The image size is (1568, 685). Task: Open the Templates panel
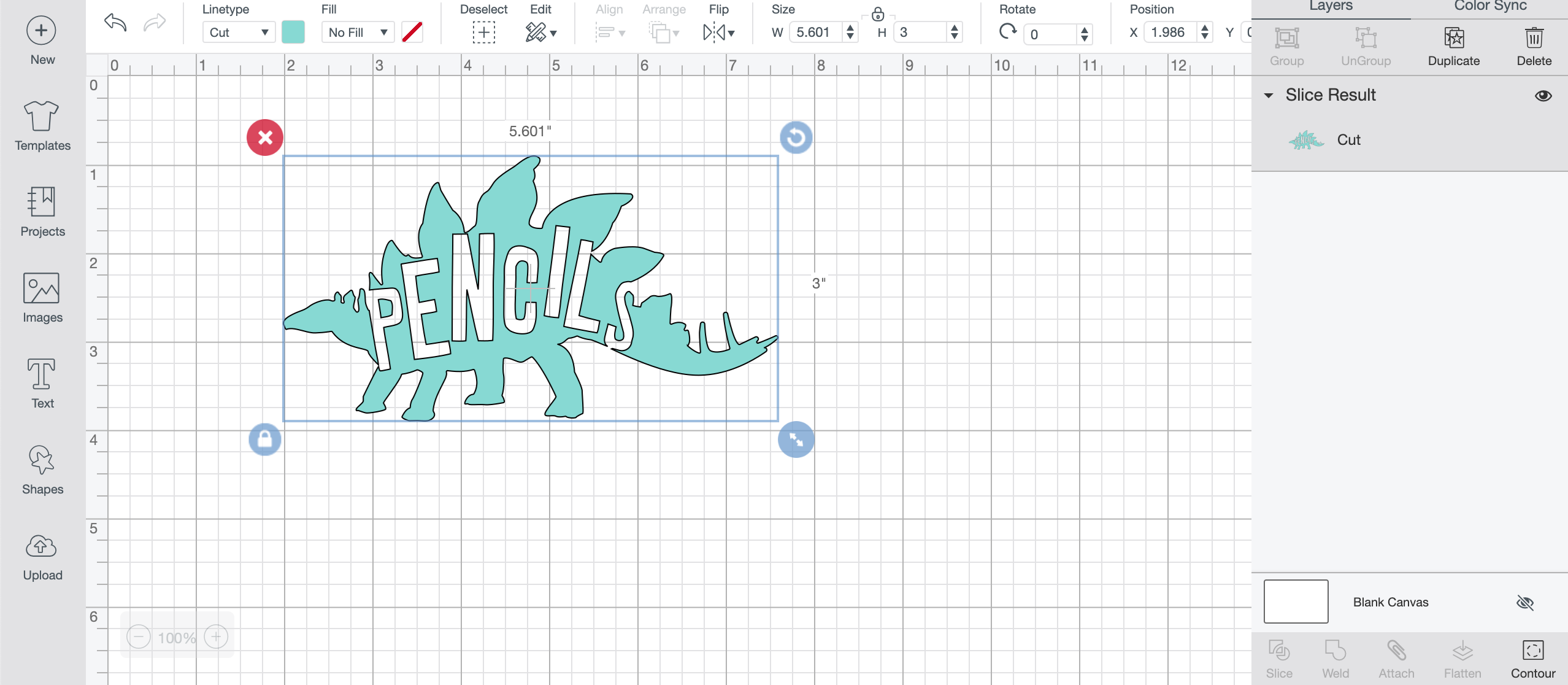pyautogui.click(x=42, y=126)
